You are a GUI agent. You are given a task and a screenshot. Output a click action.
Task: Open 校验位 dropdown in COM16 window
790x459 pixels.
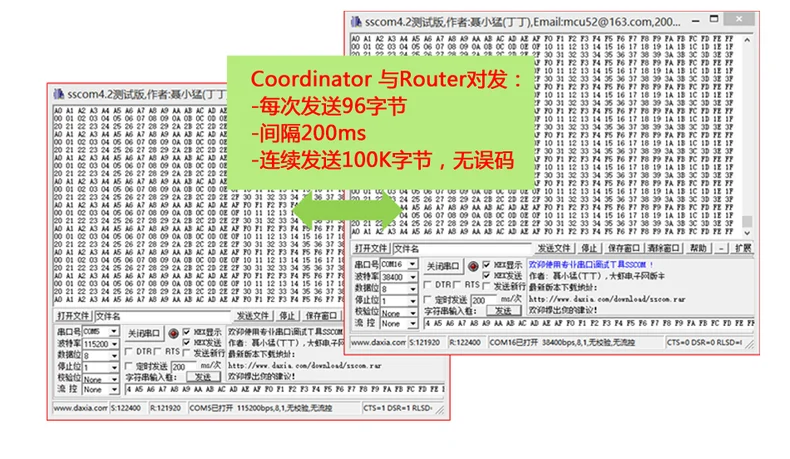[413, 313]
